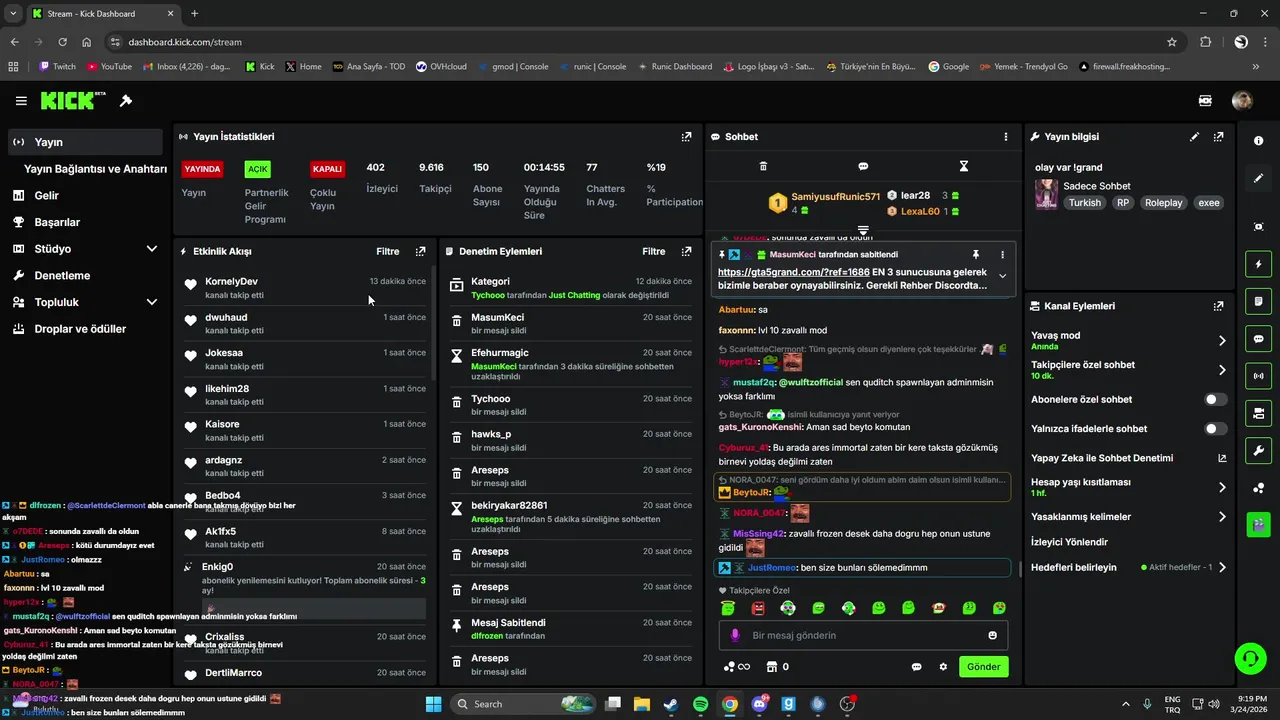Click the chat bubble icon under Sohbet
This screenshot has height=720, width=1280.
863,166
